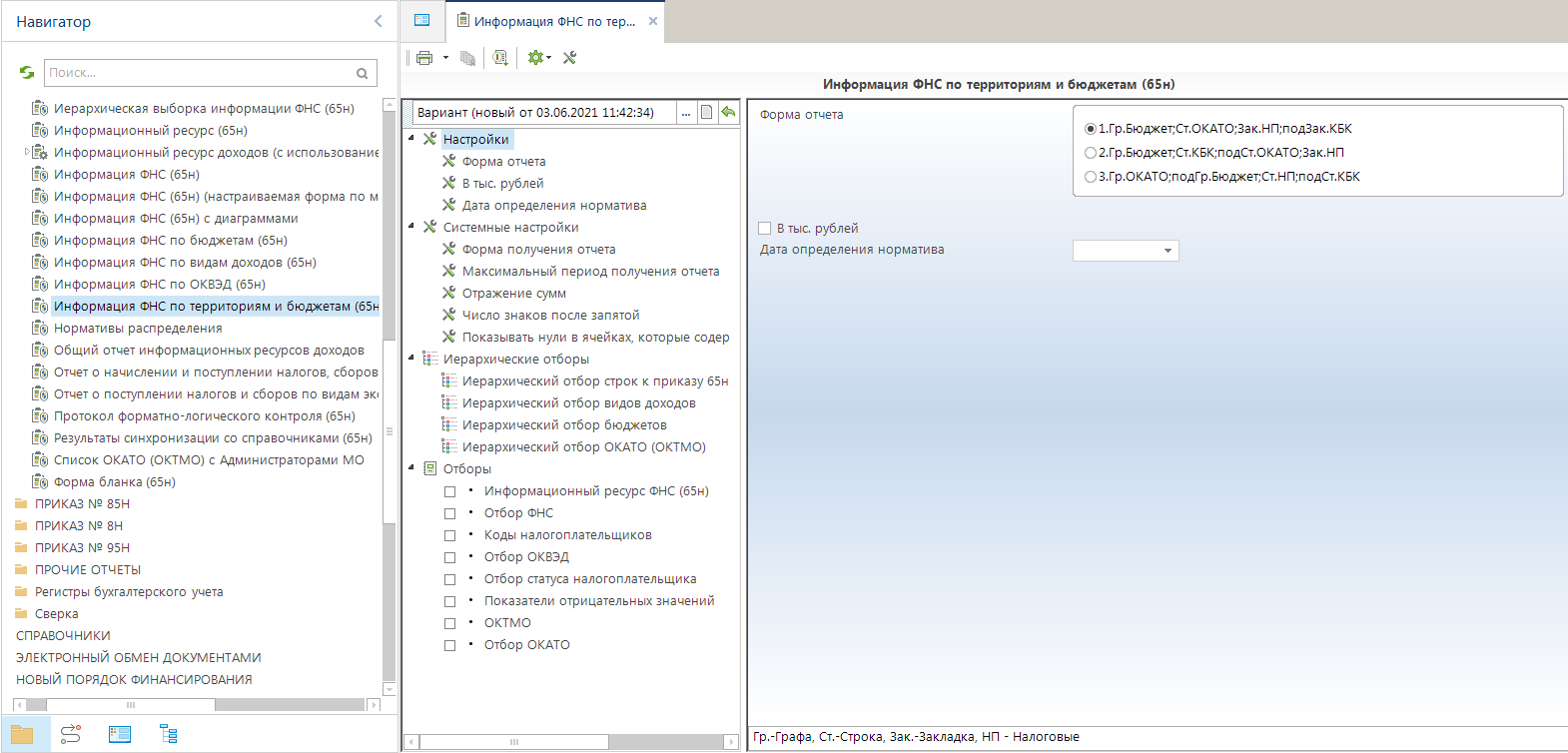Select Отражение сумм tree item
This screenshot has height=753, width=1568.
click(x=513, y=294)
